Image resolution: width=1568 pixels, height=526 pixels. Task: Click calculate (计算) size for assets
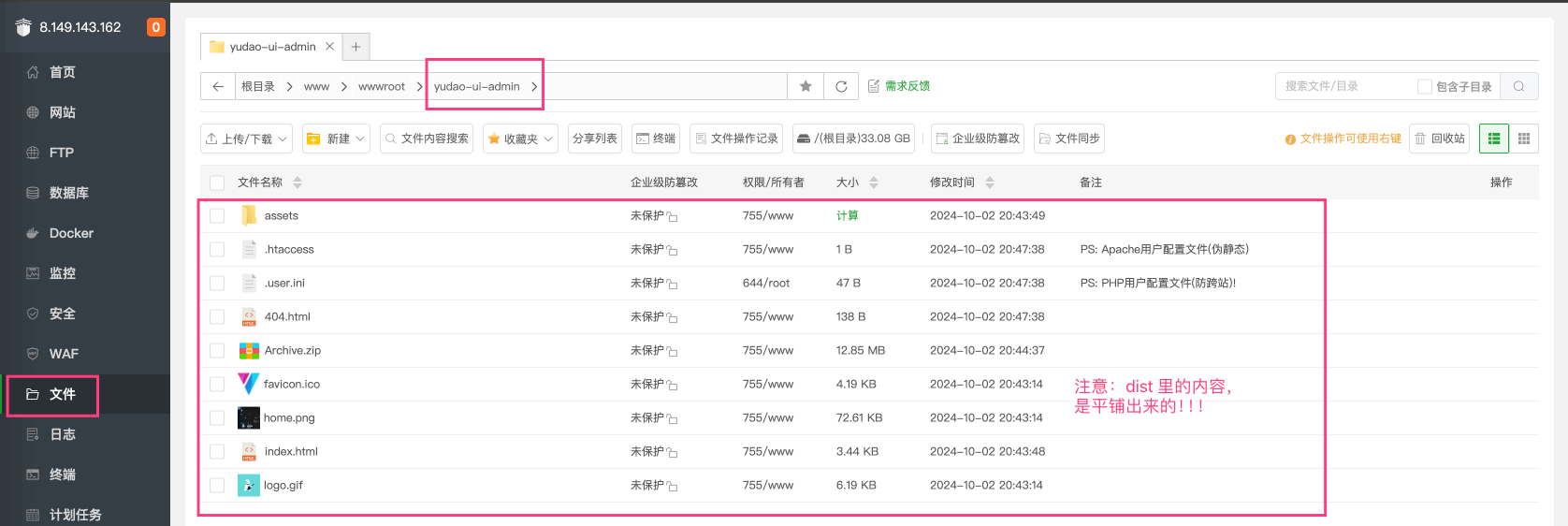click(x=847, y=215)
